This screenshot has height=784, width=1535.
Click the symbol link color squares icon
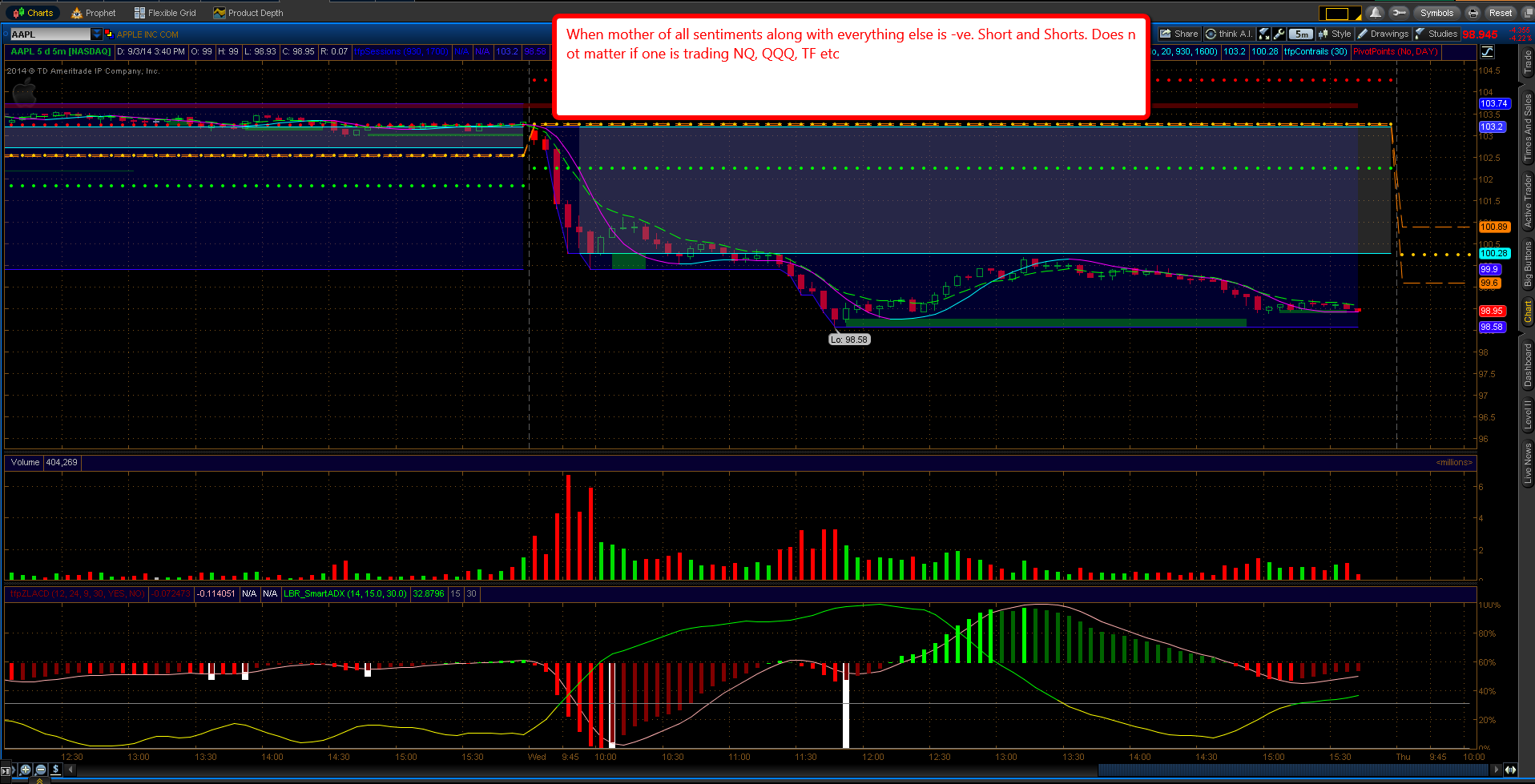(108, 34)
